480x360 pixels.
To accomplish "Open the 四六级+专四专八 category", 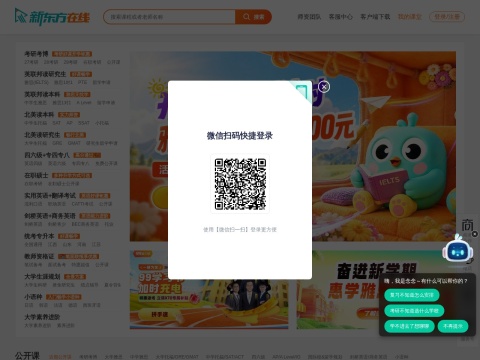I will [x=47, y=155].
